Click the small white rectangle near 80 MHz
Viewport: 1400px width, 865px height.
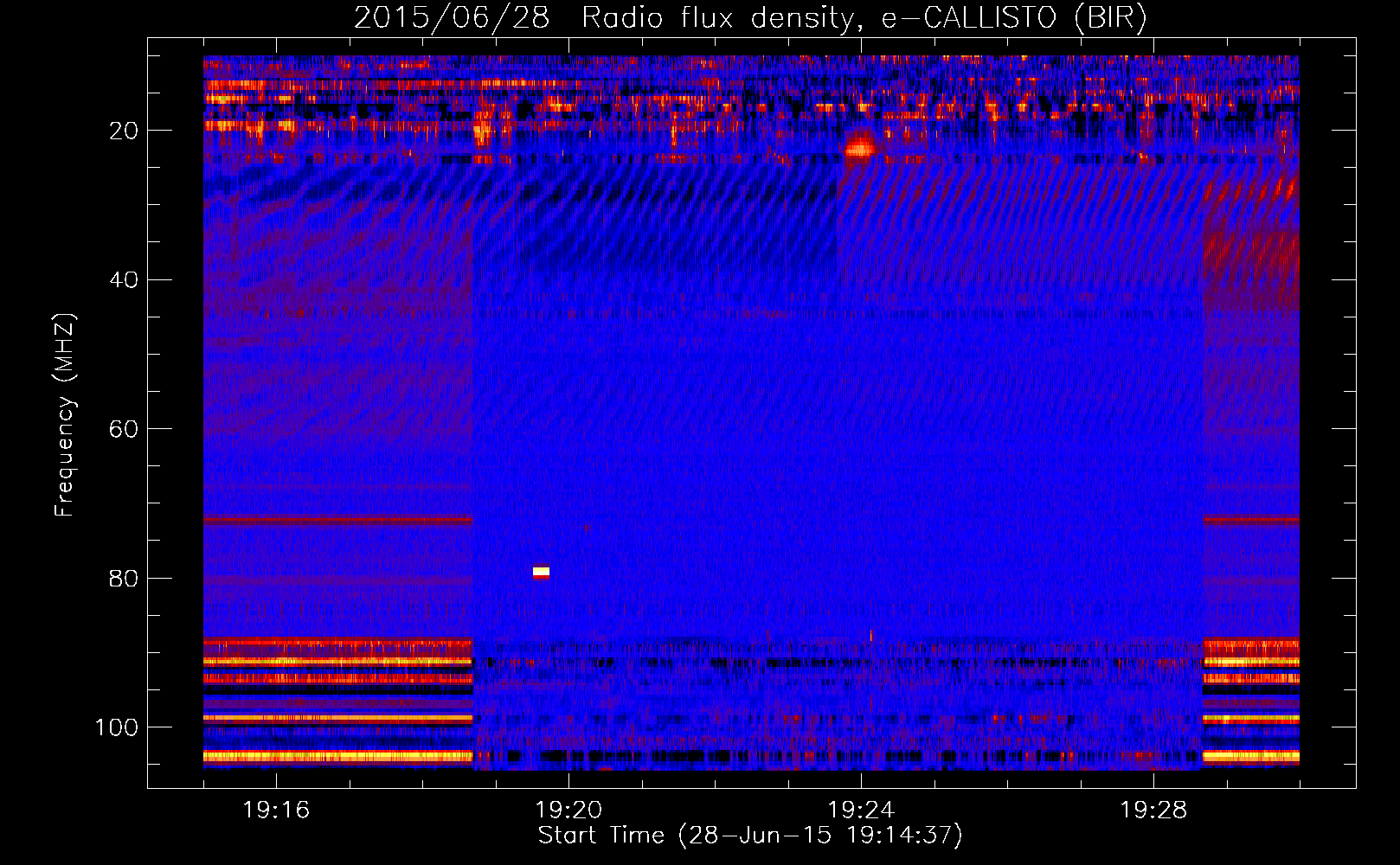click(x=541, y=572)
